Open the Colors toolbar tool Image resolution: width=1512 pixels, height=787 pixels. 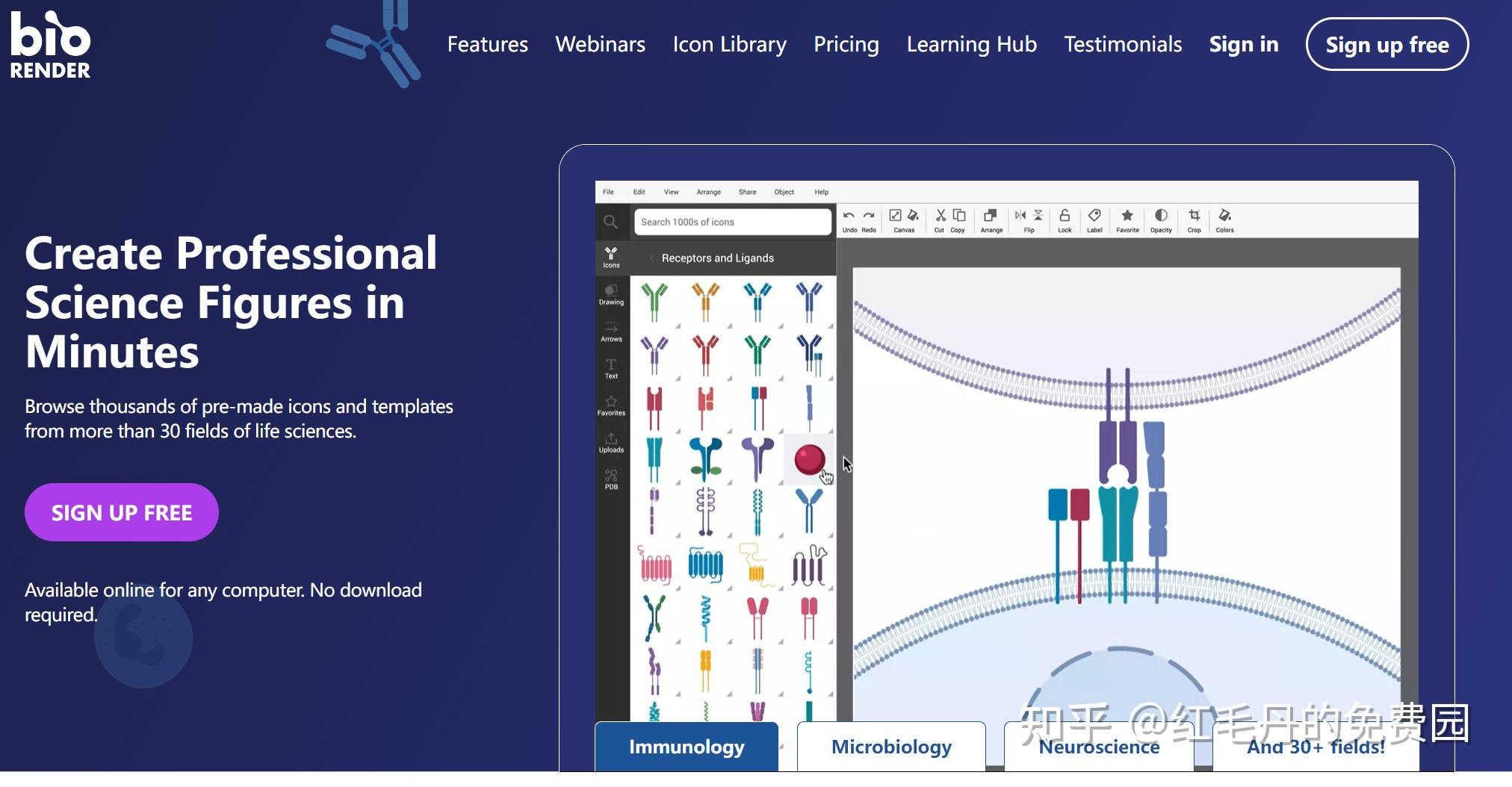tap(1224, 220)
